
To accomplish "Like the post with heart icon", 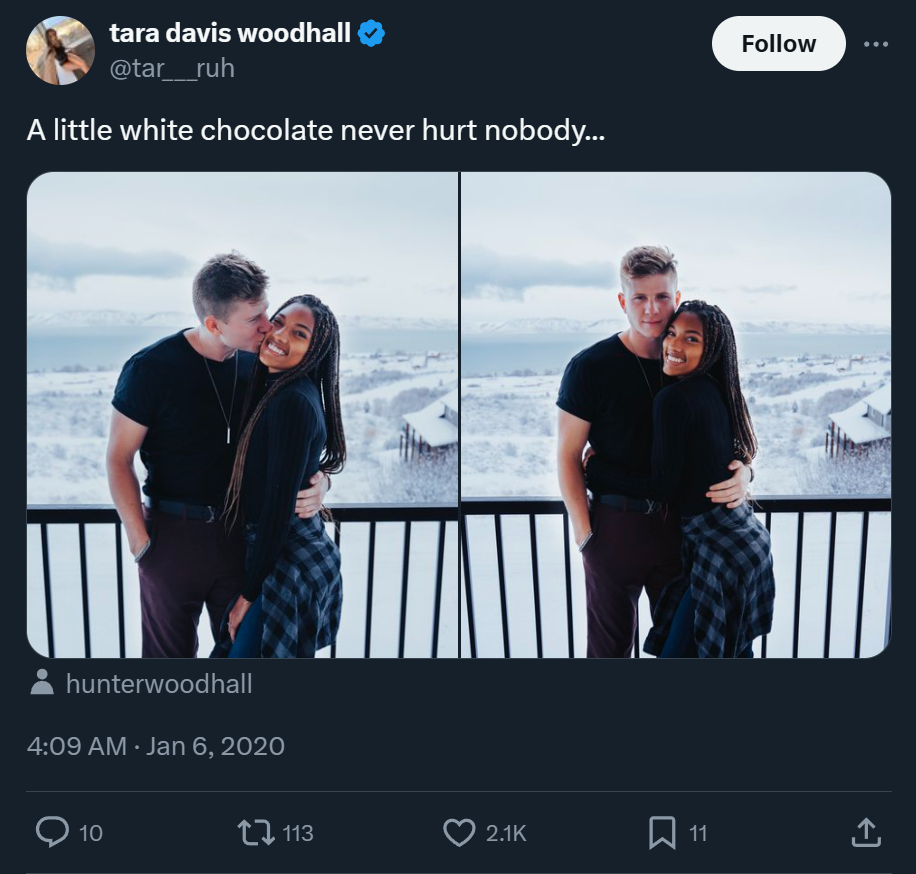I will tap(459, 833).
